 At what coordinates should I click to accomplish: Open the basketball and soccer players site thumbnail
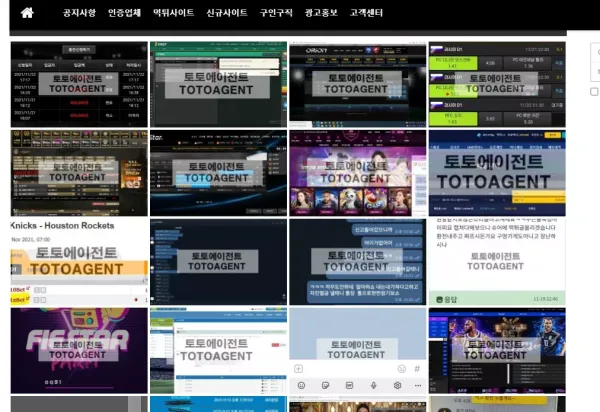[497, 350]
